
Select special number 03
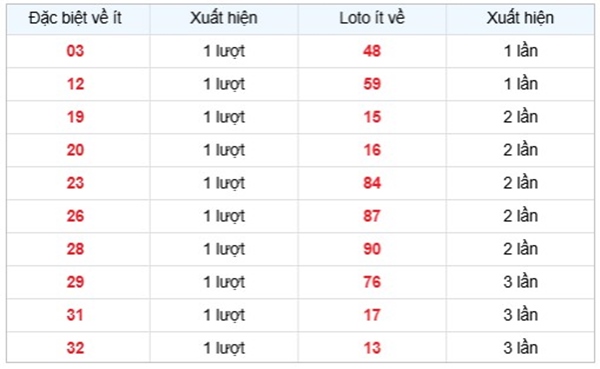pyautogui.click(x=75, y=51)
